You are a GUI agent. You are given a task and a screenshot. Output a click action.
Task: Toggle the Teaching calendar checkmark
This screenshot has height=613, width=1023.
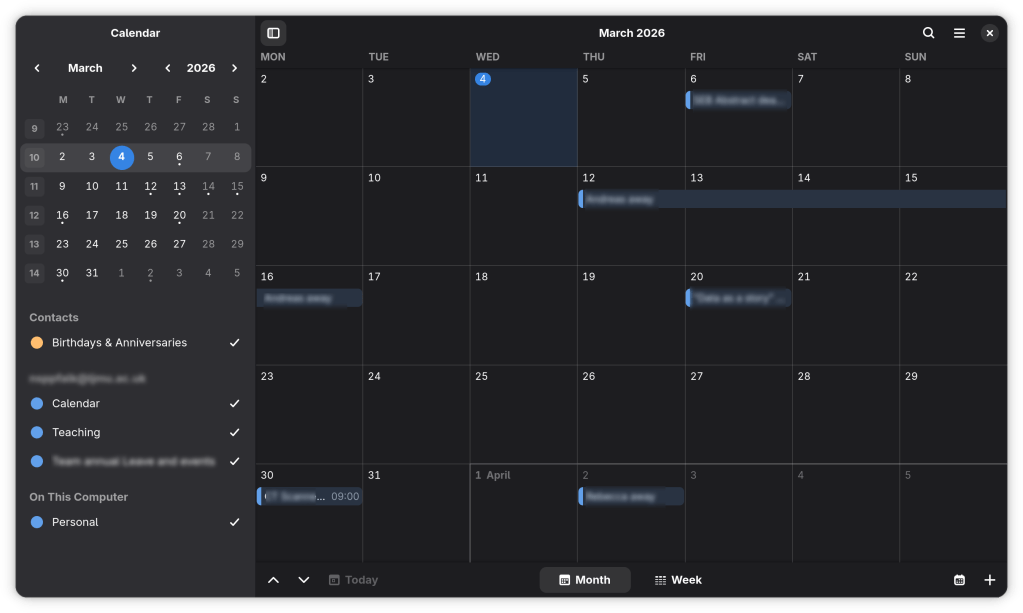coord(234,433)
